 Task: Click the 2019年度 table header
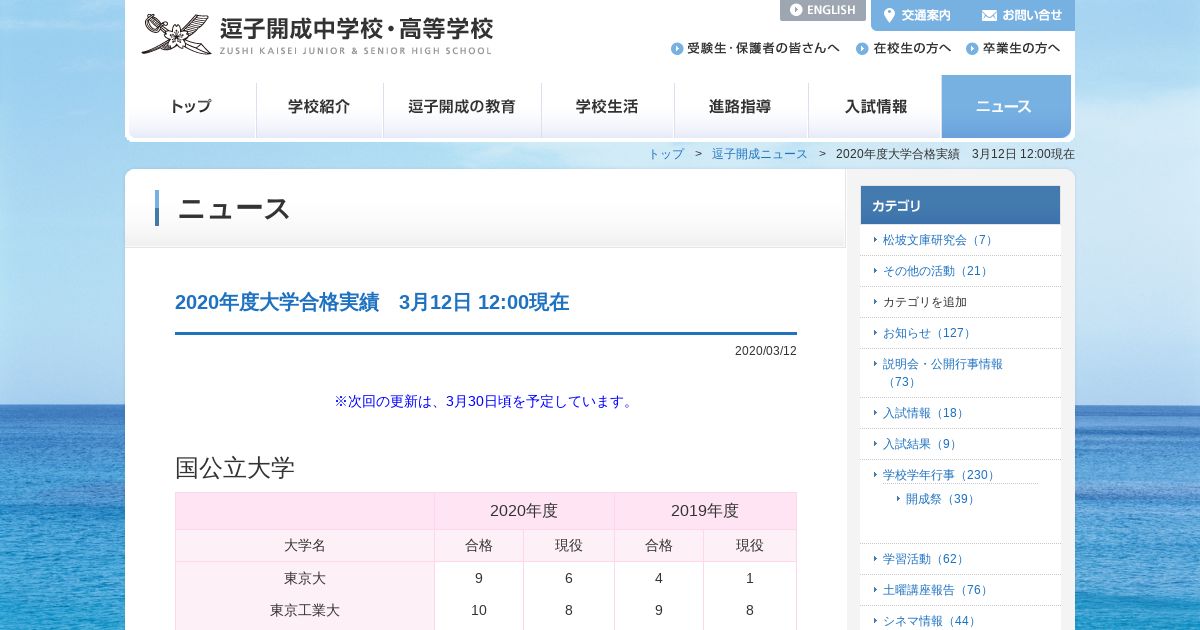705,511
